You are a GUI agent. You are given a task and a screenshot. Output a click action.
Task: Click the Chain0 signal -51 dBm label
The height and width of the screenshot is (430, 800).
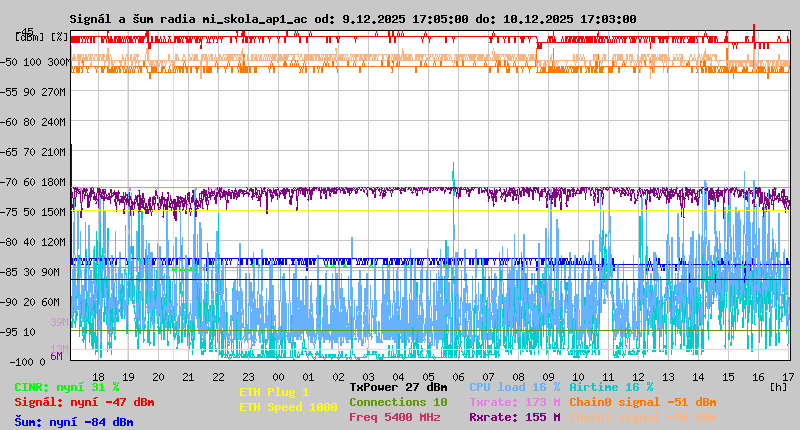click(642, 402)
